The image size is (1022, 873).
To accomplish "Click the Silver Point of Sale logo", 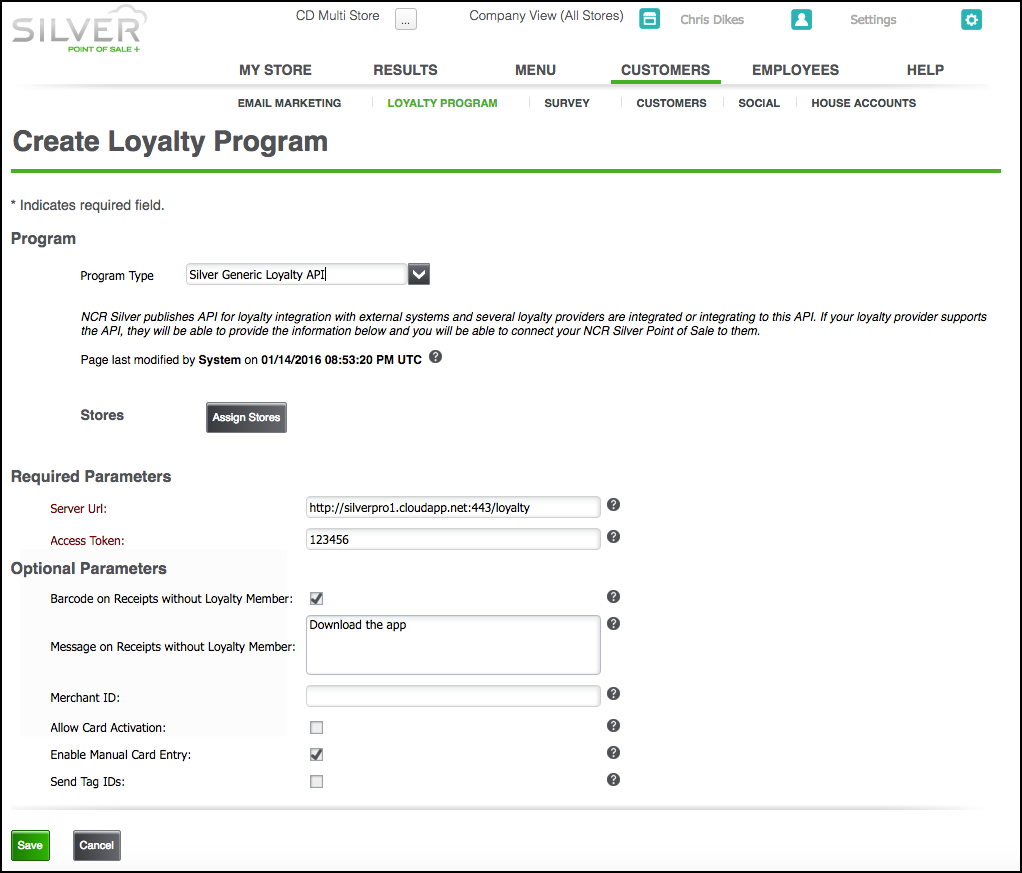I will tap(79, 30).
